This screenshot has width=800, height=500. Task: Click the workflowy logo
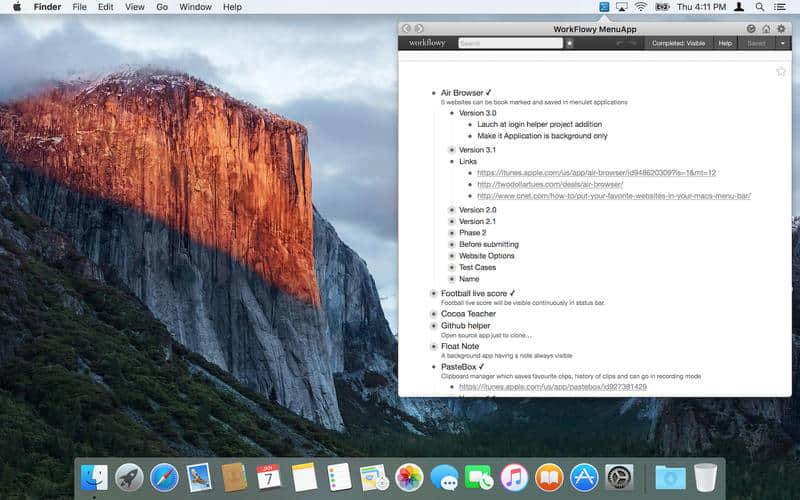coord(427,43)
